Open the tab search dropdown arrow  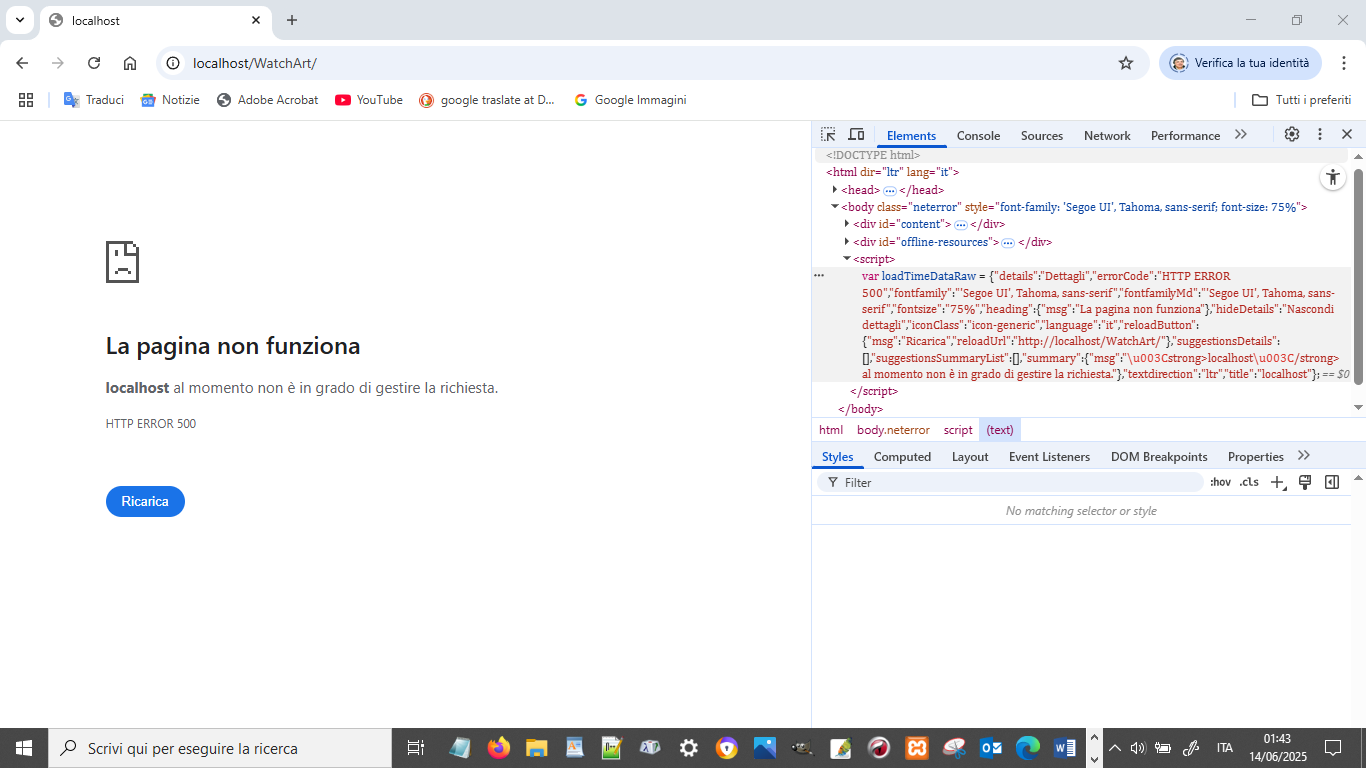pos(19,20)
